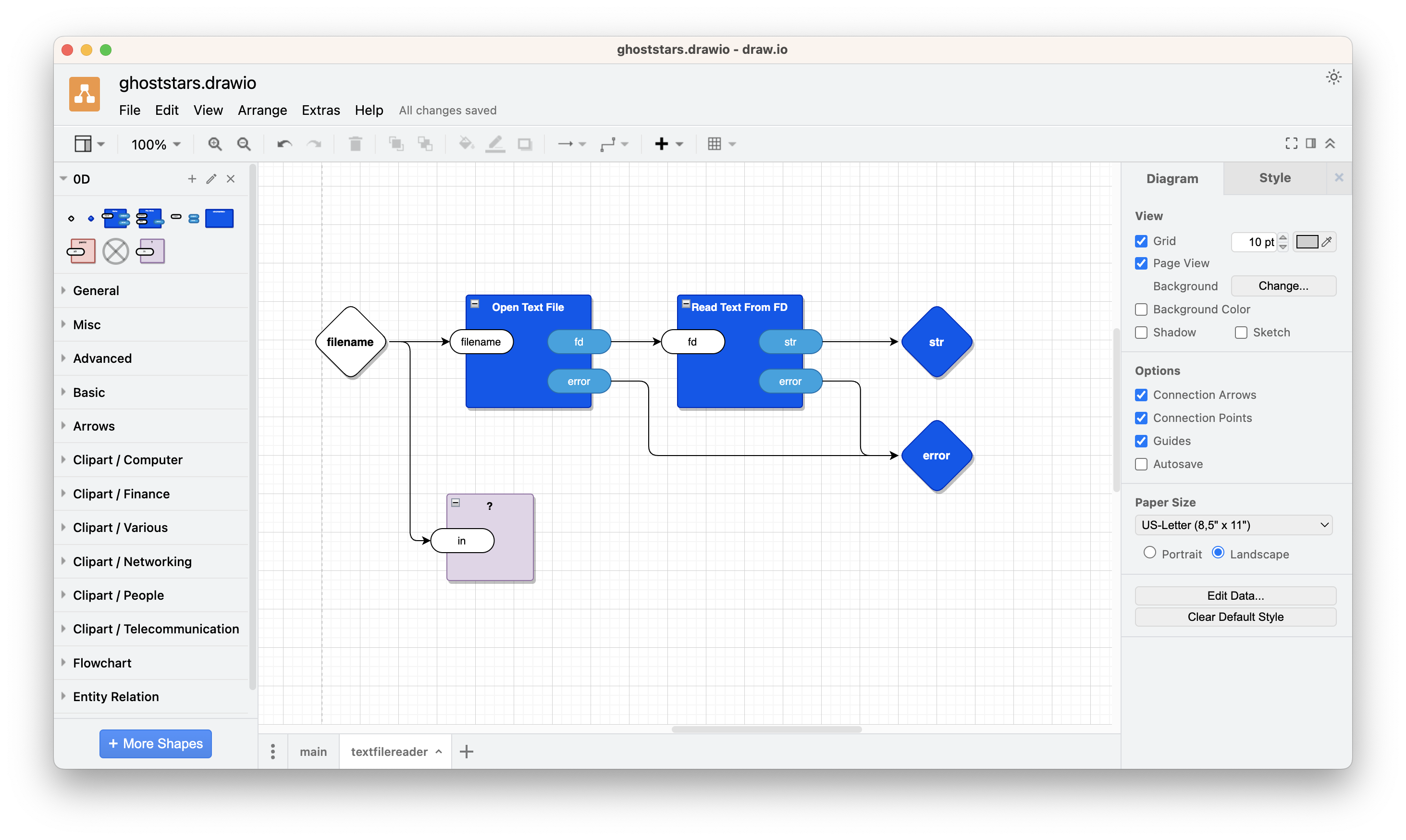Close the OD library
1406x840 pixels.
coord(230,179)
